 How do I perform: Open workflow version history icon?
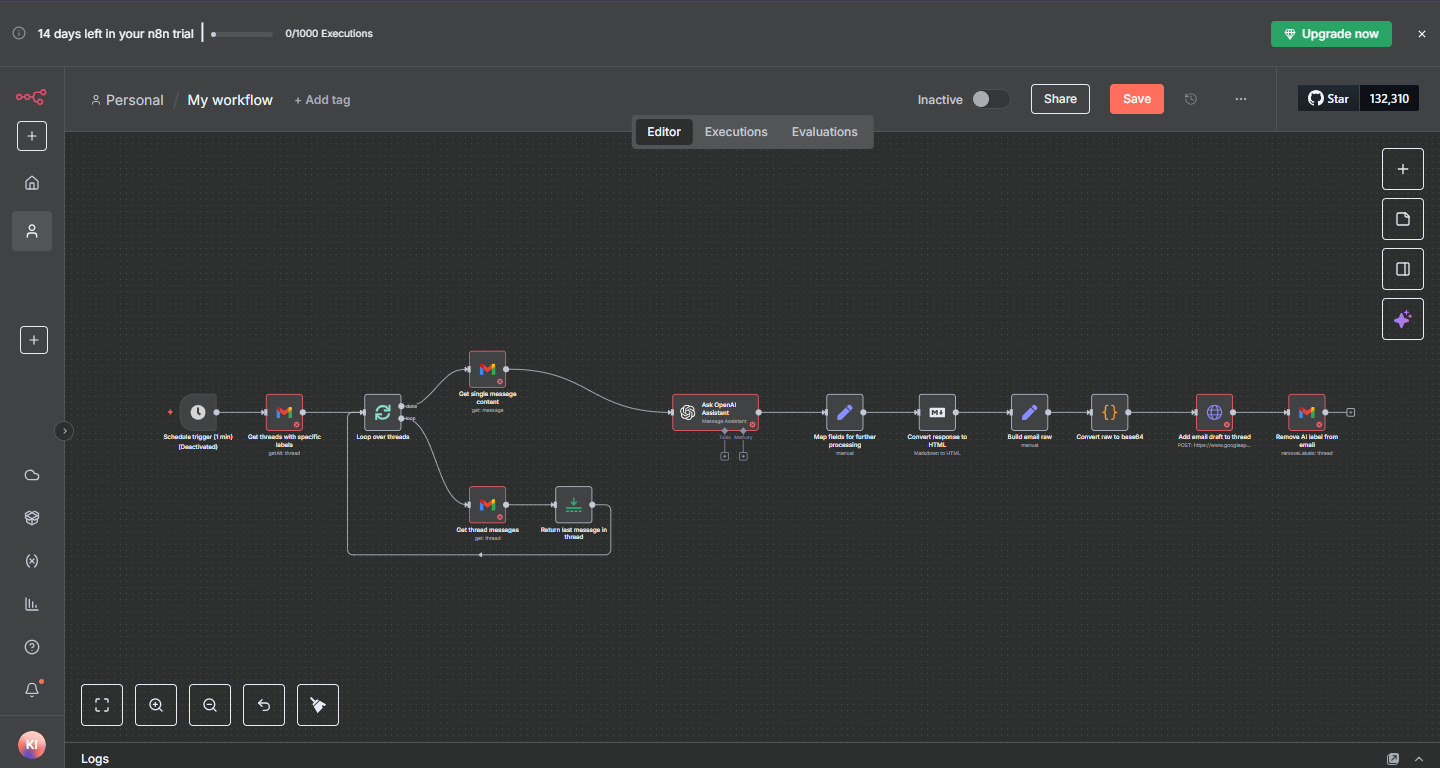tap(1190, 99)
